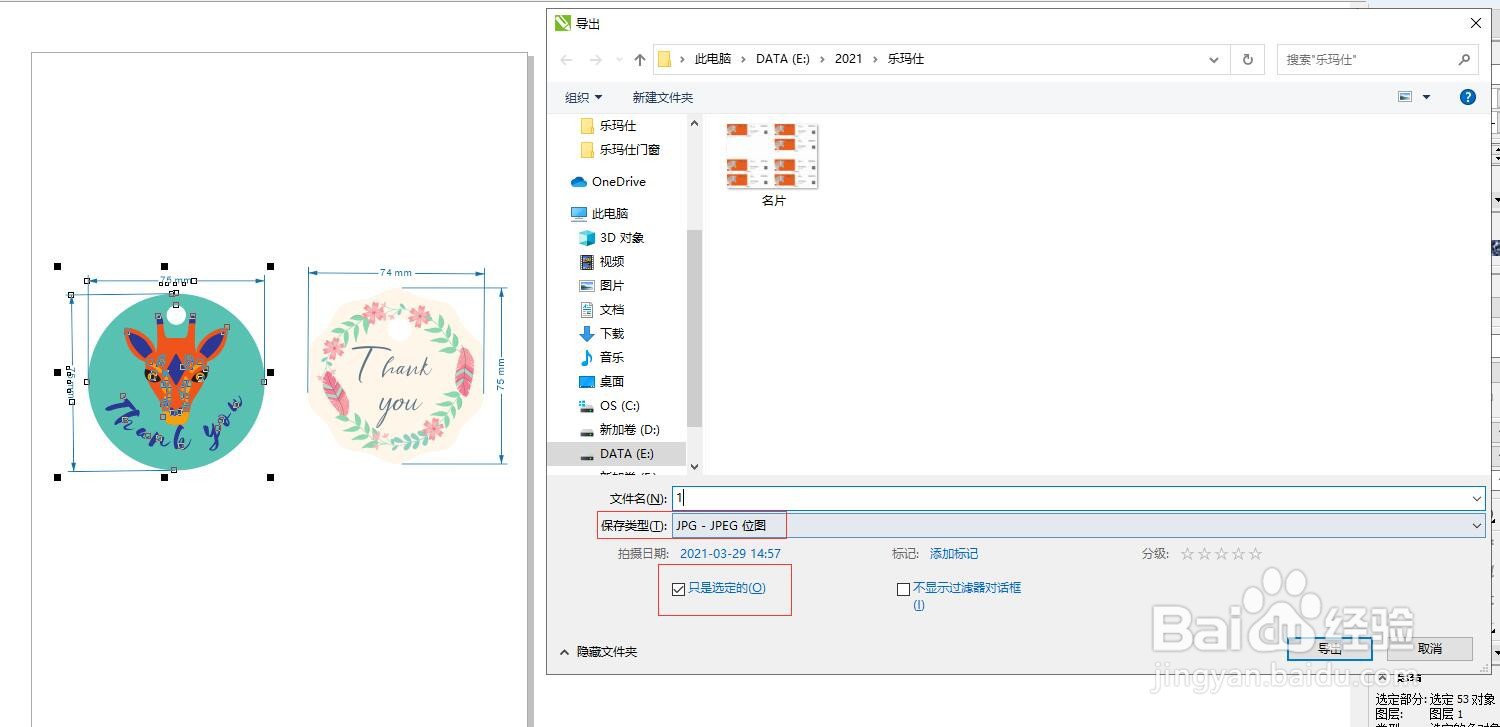This screenshot has height=727, width=1500.
Task: Go forward in export dialog navigation
Action: [x=595, y=60]
